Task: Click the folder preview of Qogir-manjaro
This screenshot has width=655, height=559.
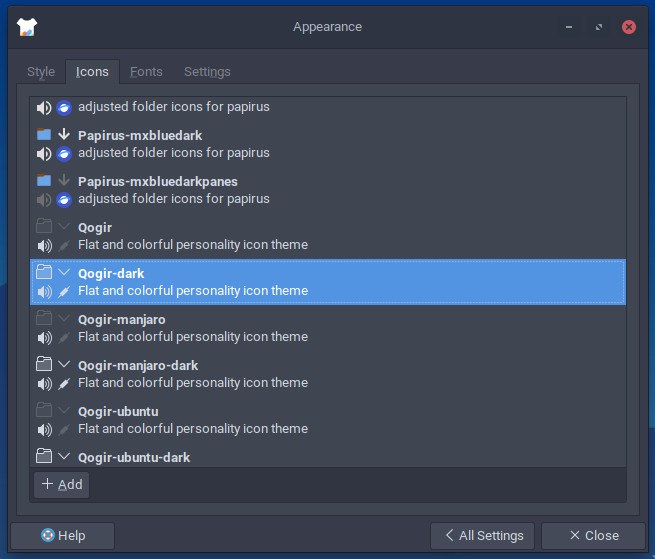Action: (x=44, y=318)
